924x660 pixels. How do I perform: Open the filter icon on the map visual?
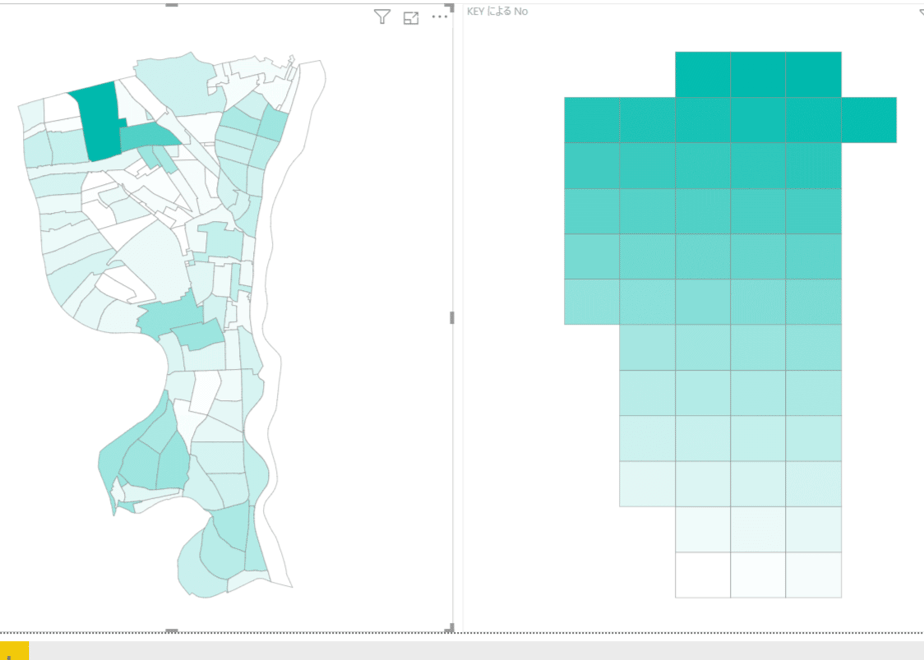[382, 17]
